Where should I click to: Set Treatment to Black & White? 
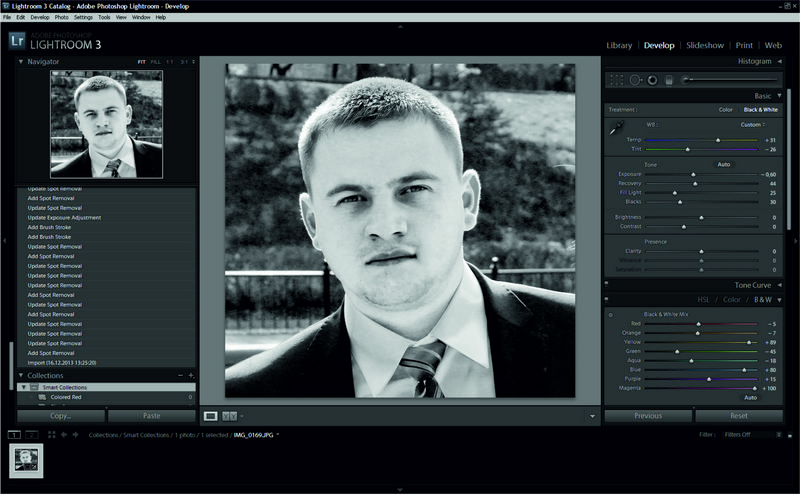pyautogui.click(x=762, y=109)
